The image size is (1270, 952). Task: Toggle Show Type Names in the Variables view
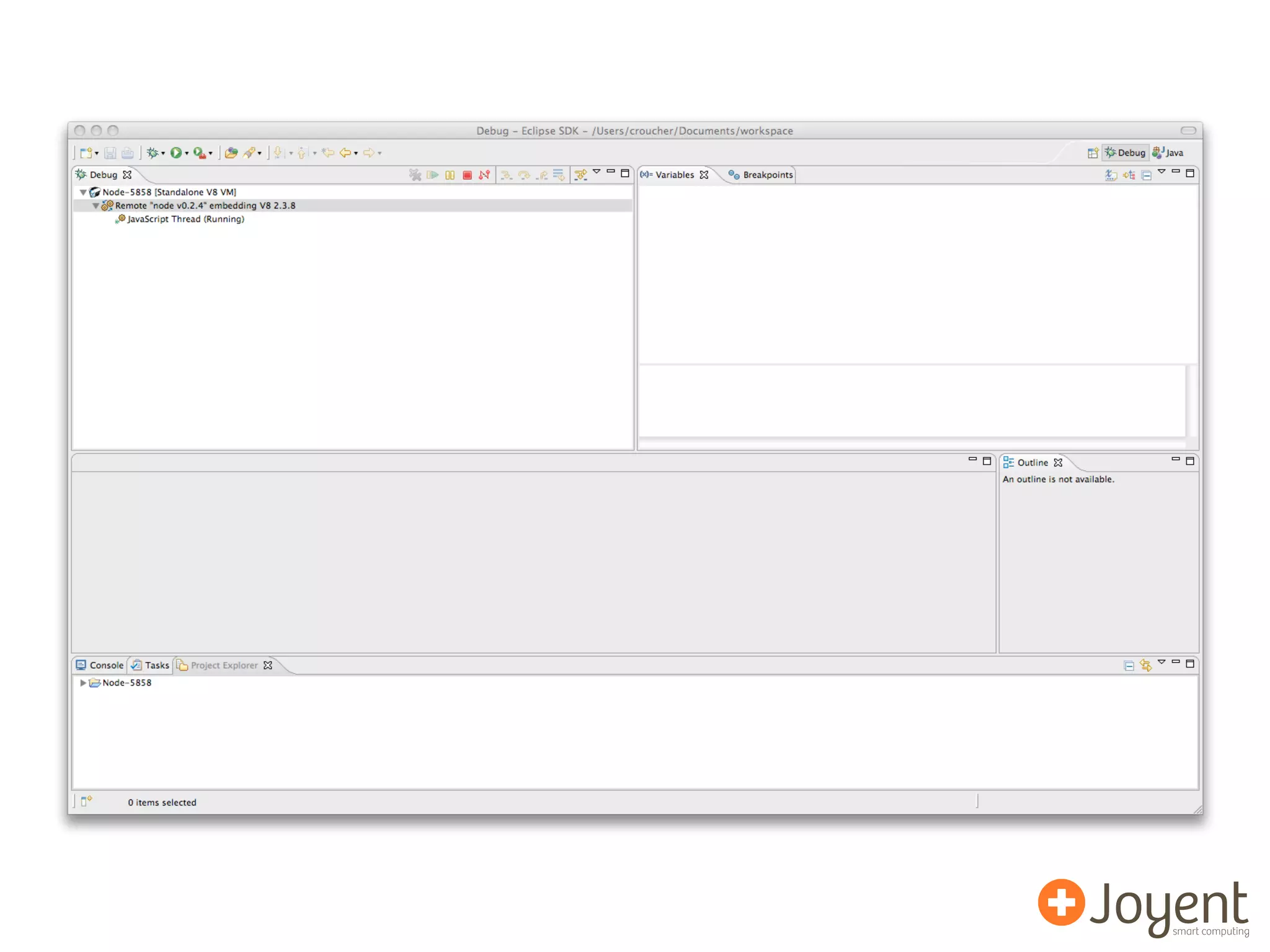point(1111,175)
